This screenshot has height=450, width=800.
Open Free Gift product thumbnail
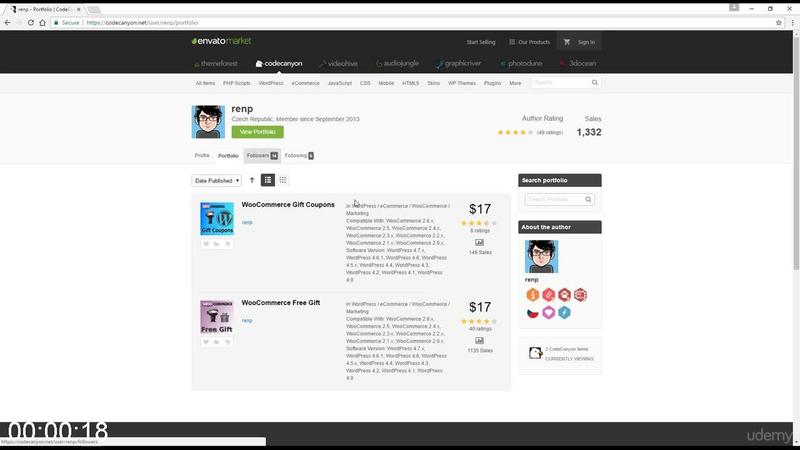217,317
